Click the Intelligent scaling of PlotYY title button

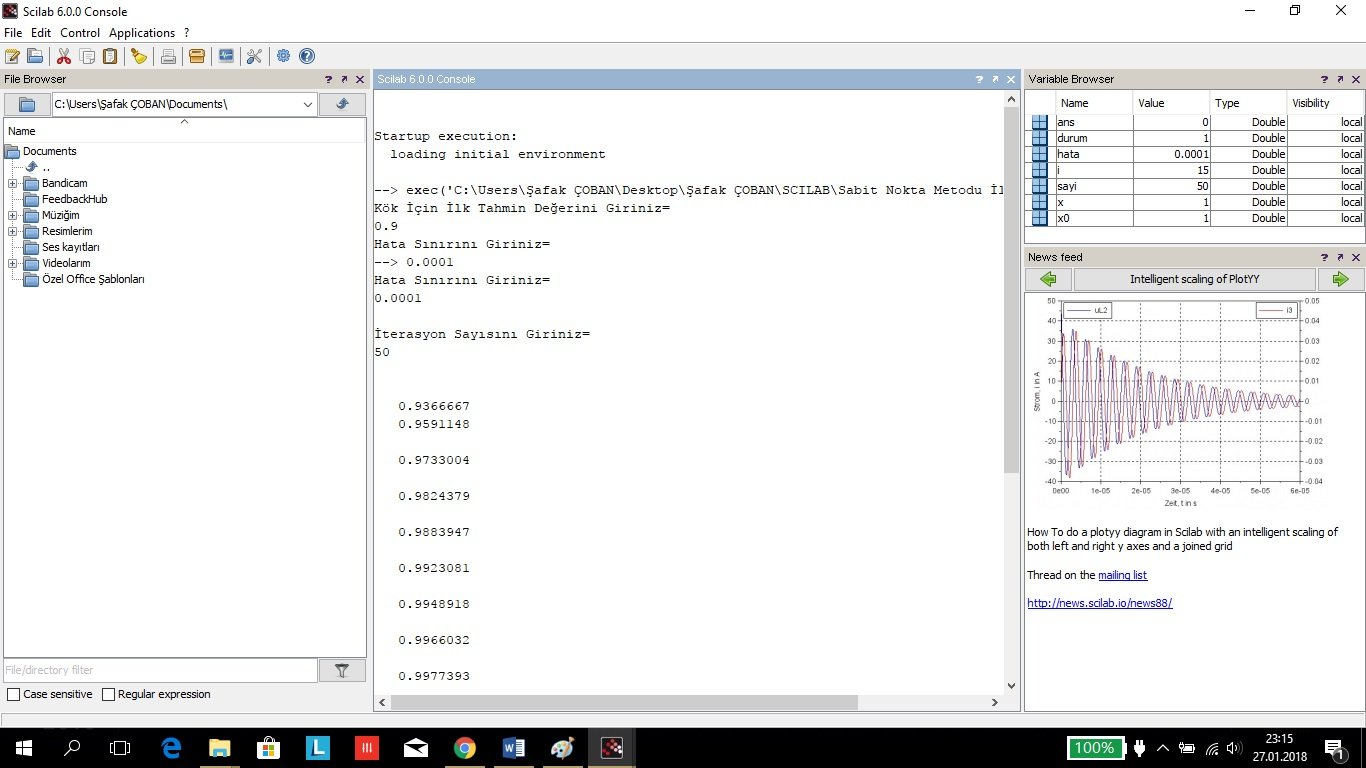coord(1194,279)
